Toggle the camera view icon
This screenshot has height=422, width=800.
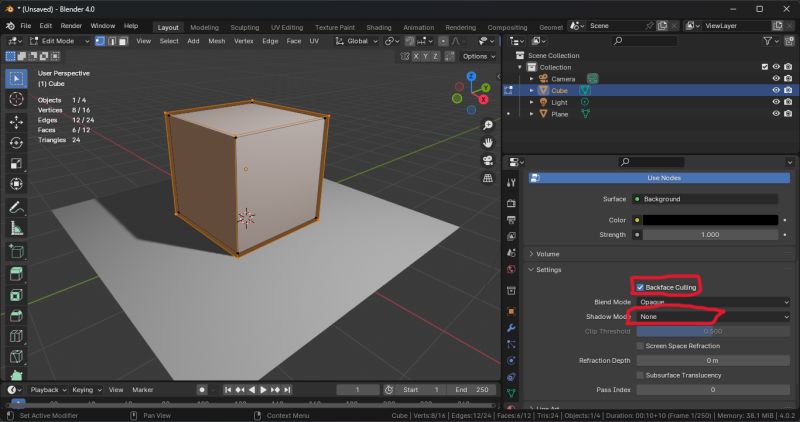tap(488, 161)
